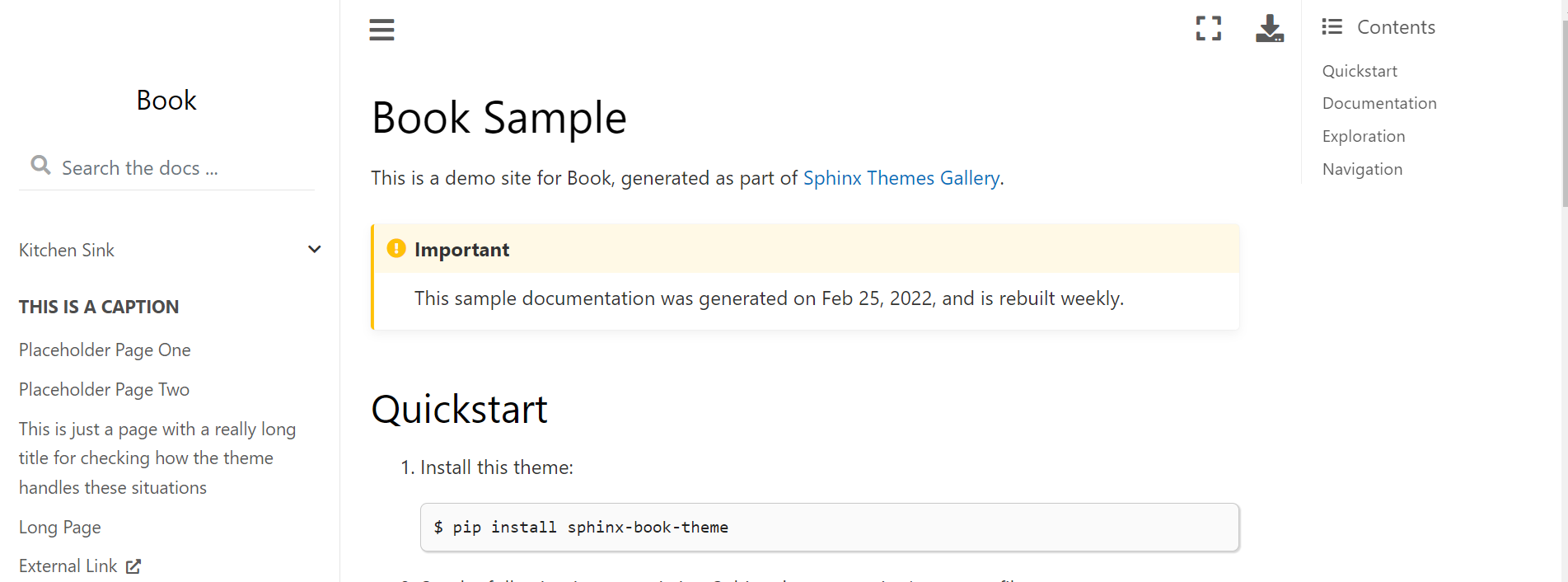Click the Contents list icon
1568x582 pixels.
point(1332,27)
